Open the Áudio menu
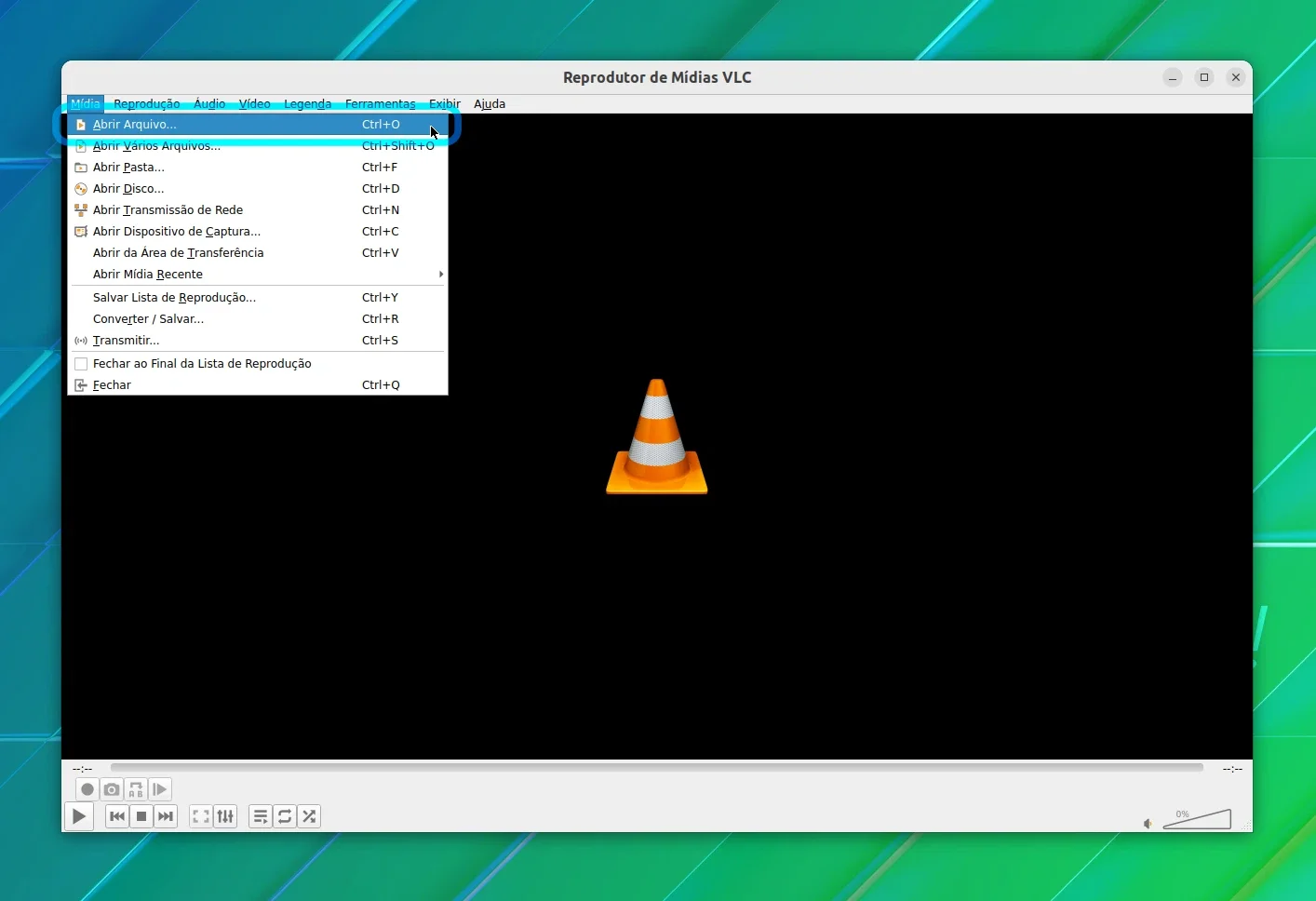This screenshot has width=1316, height=901. tap(209, 103)
